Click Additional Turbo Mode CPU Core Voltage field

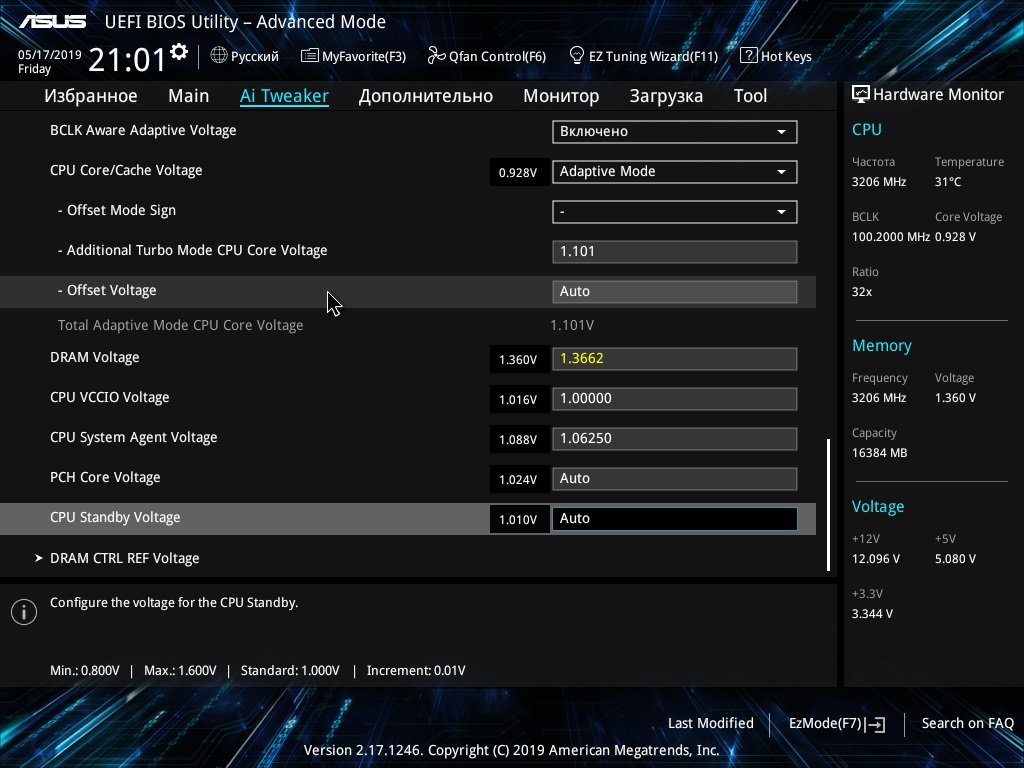(675, 251)
